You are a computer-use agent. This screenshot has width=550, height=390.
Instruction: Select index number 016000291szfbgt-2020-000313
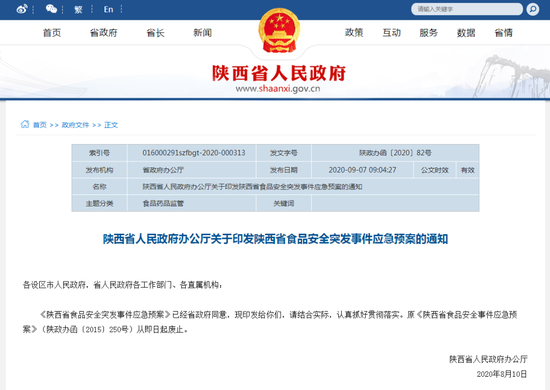[x=194, y=153]
